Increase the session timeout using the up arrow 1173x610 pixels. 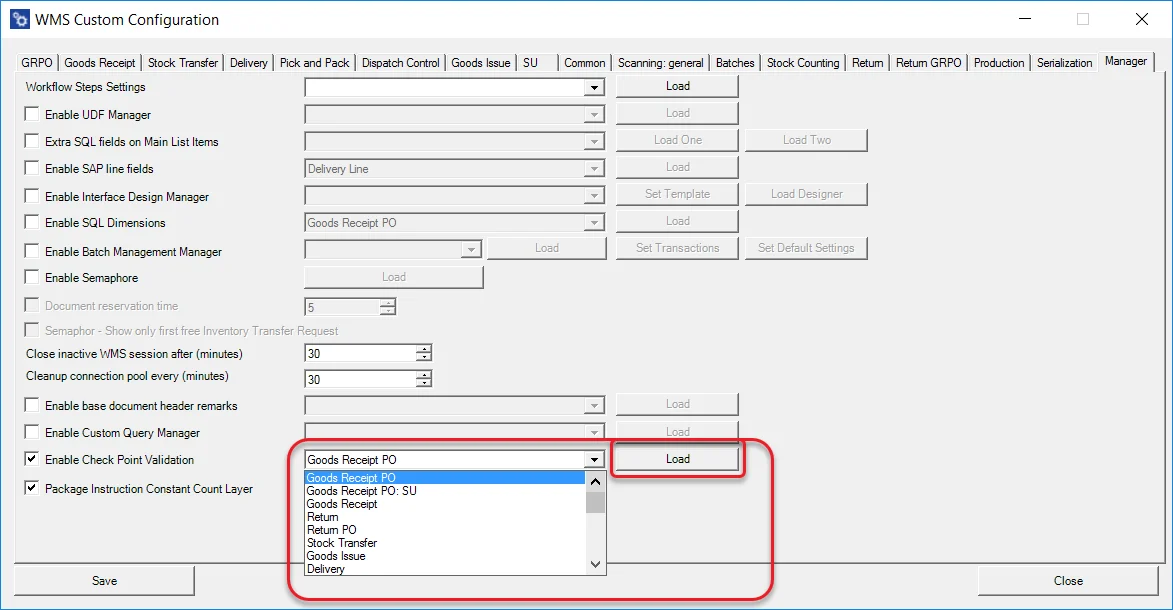pos(423,348)
